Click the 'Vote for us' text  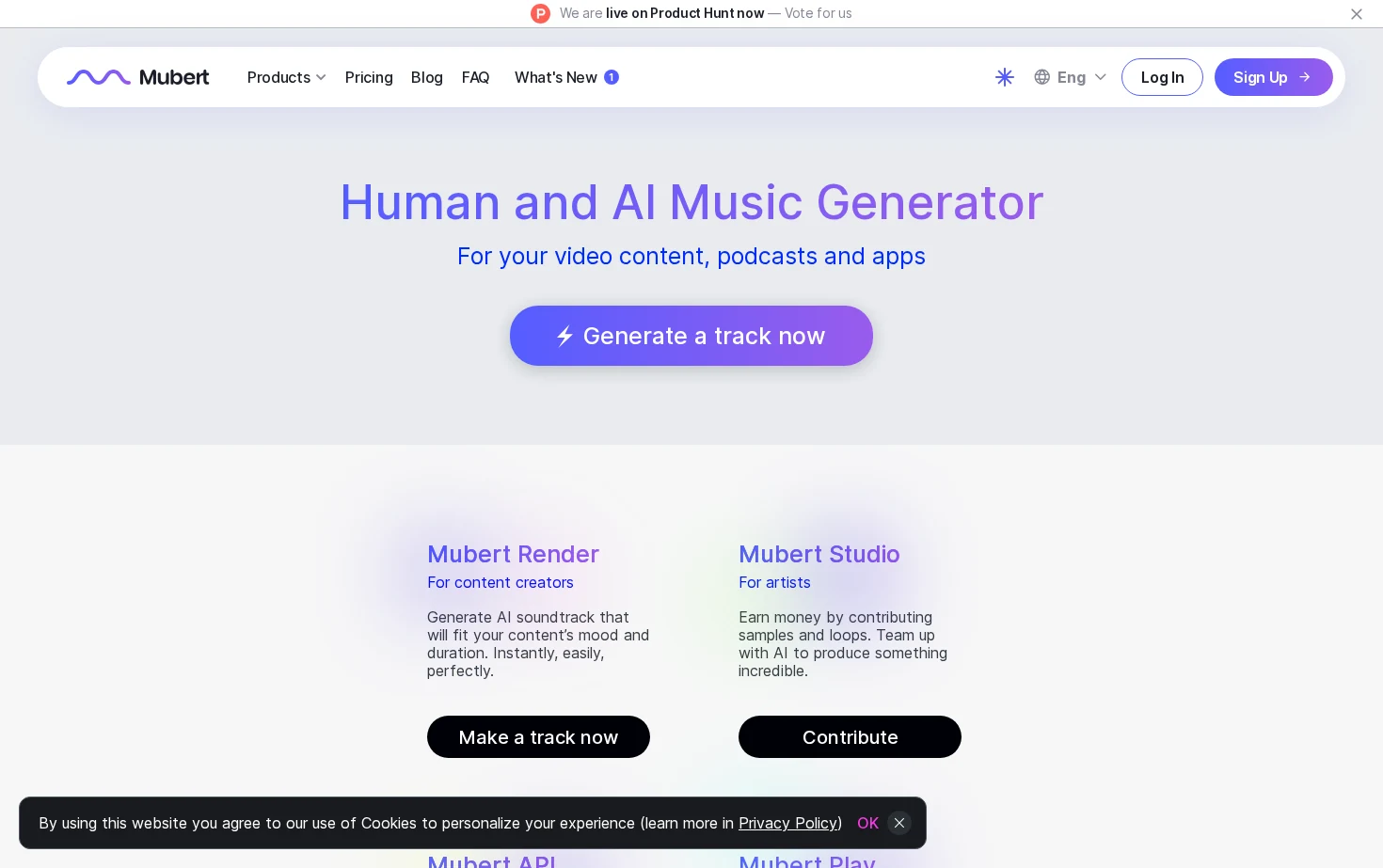[818, 13]
